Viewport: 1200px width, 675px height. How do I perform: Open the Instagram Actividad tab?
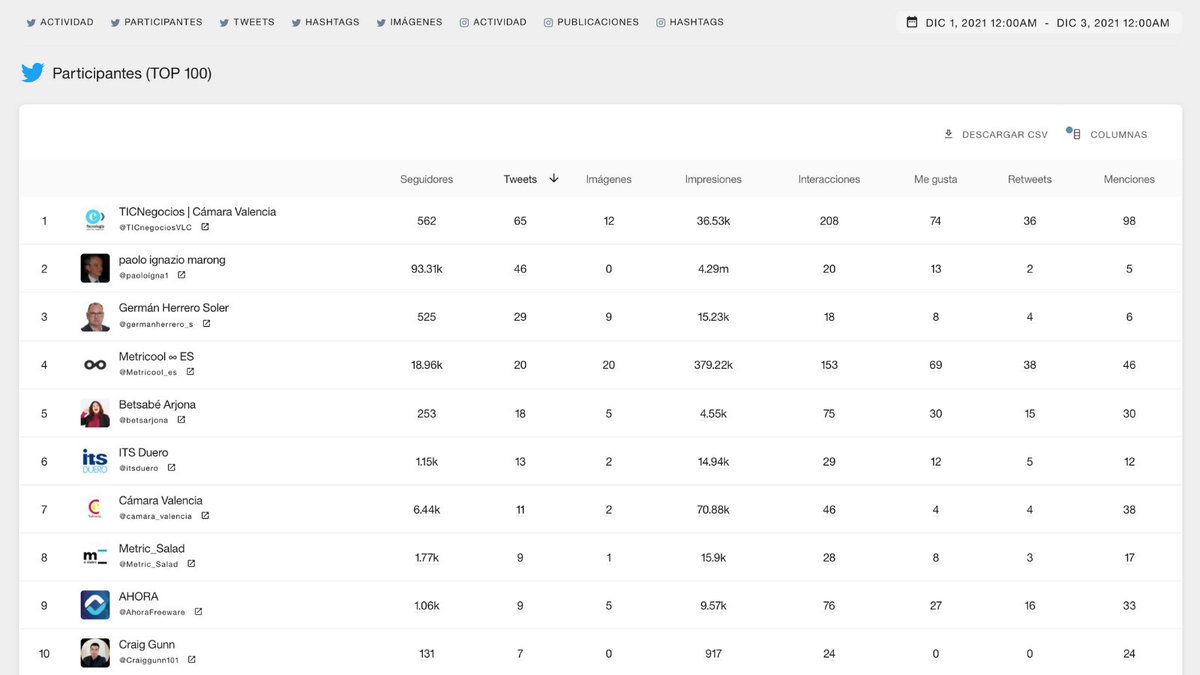(493, 22)
